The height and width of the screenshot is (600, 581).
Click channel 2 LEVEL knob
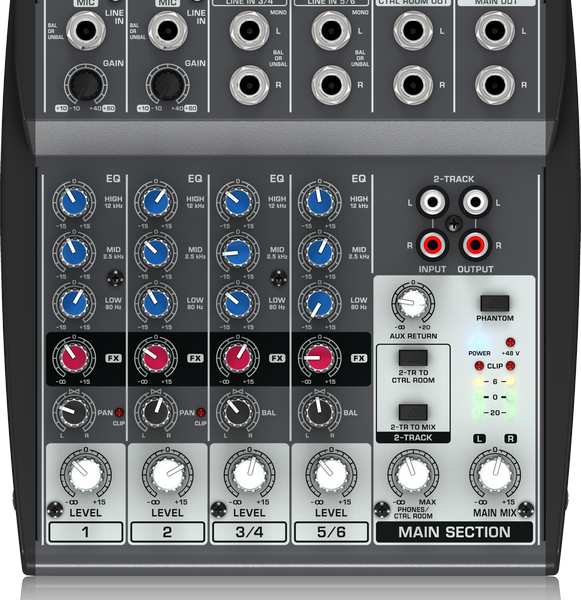(x=167, y=474)
